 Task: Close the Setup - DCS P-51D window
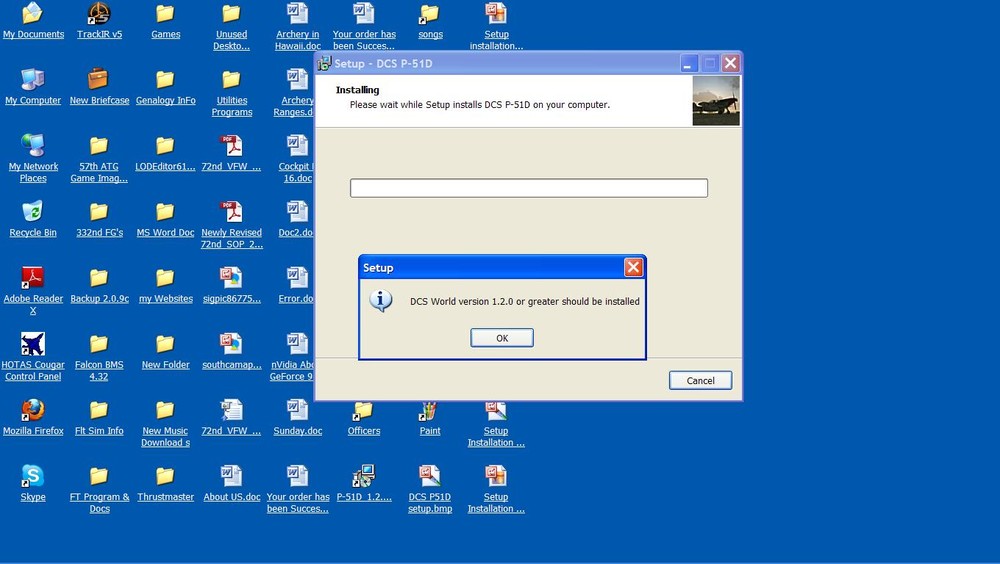tap(730, 63)
